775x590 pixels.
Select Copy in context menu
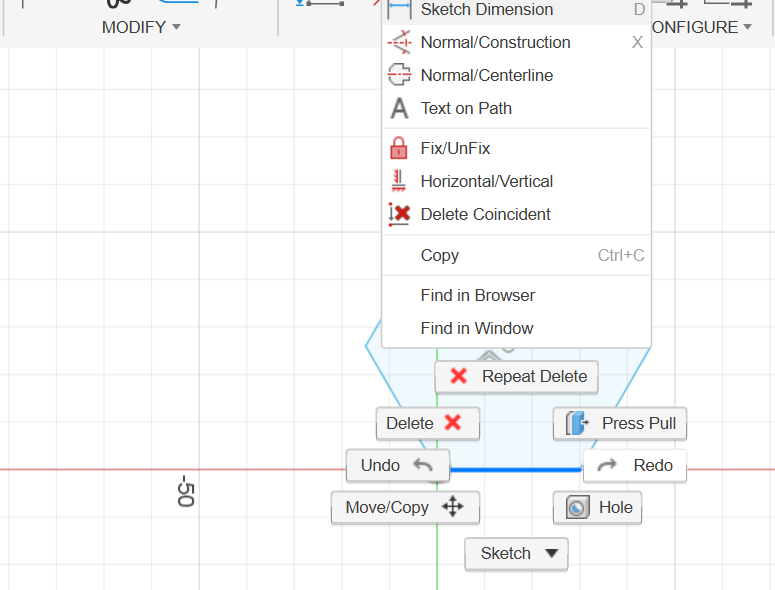[517, 255]
